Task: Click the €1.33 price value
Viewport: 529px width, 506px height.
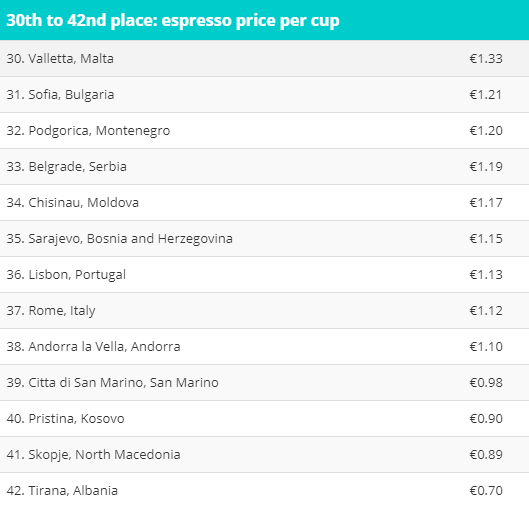Action: click(x=486, y=59)
